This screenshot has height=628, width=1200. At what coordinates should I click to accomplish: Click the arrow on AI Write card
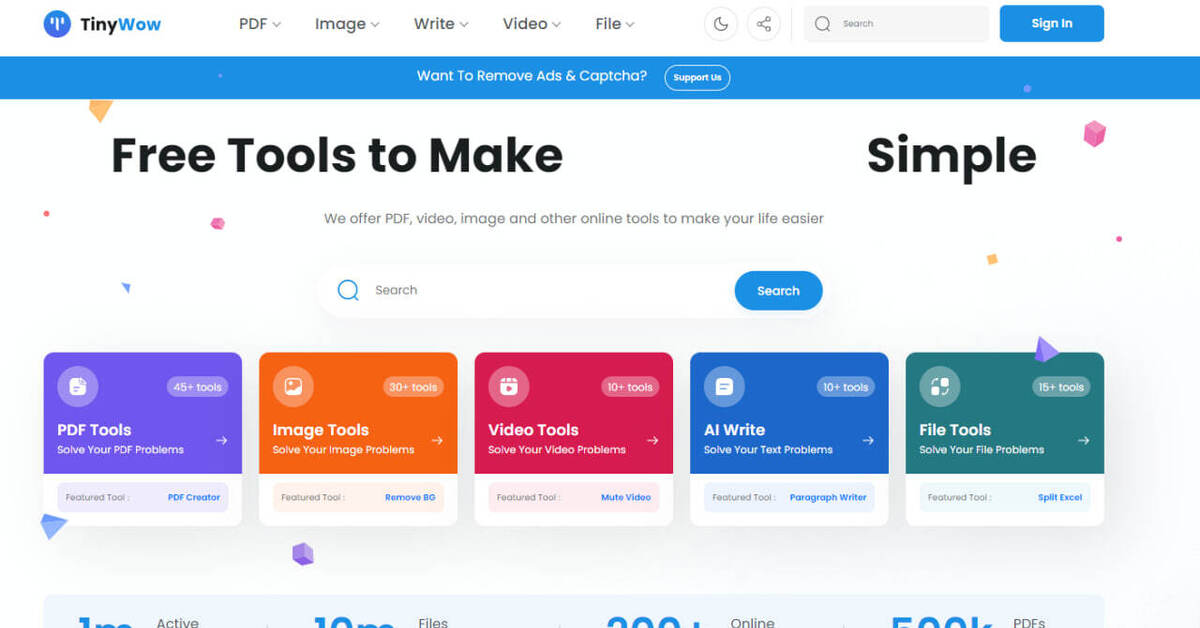click(868, 440)
